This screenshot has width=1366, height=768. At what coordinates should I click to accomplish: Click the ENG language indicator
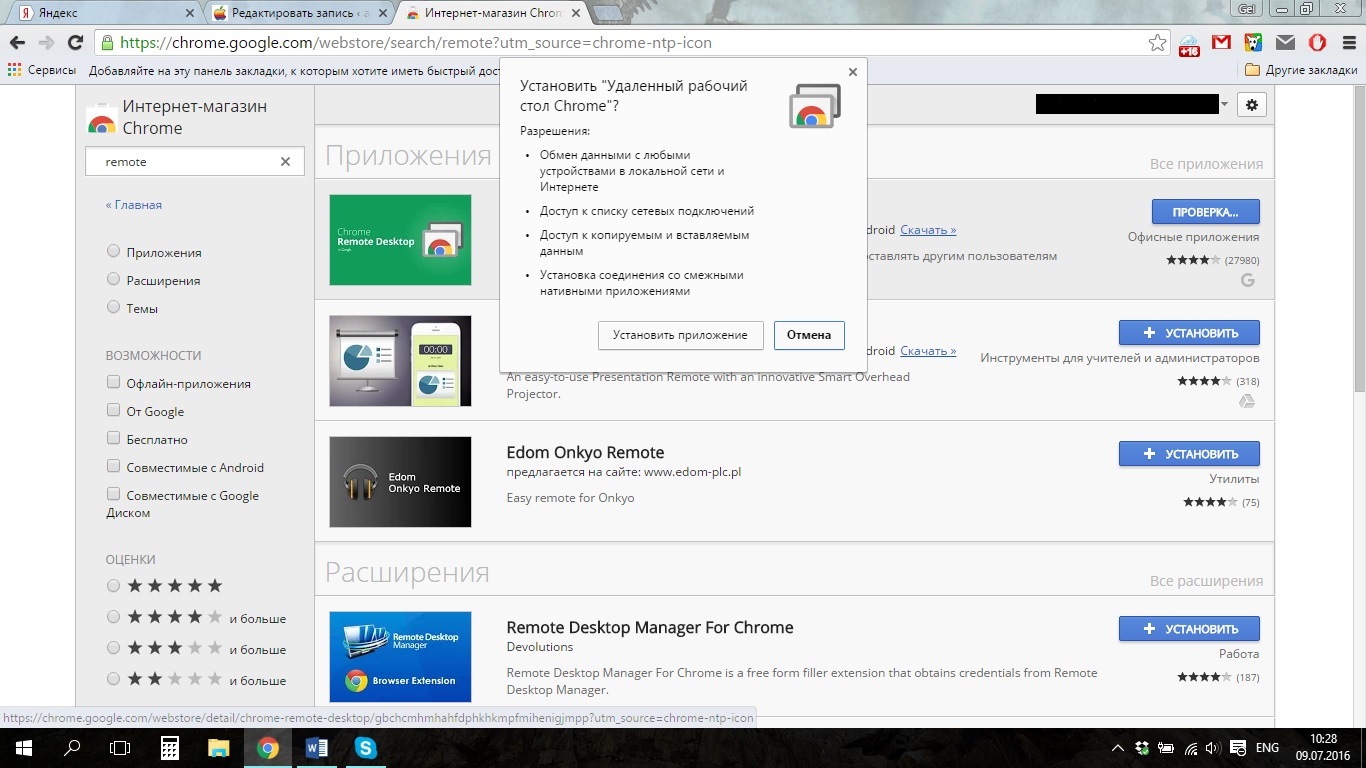click(x=1267, y=748)
